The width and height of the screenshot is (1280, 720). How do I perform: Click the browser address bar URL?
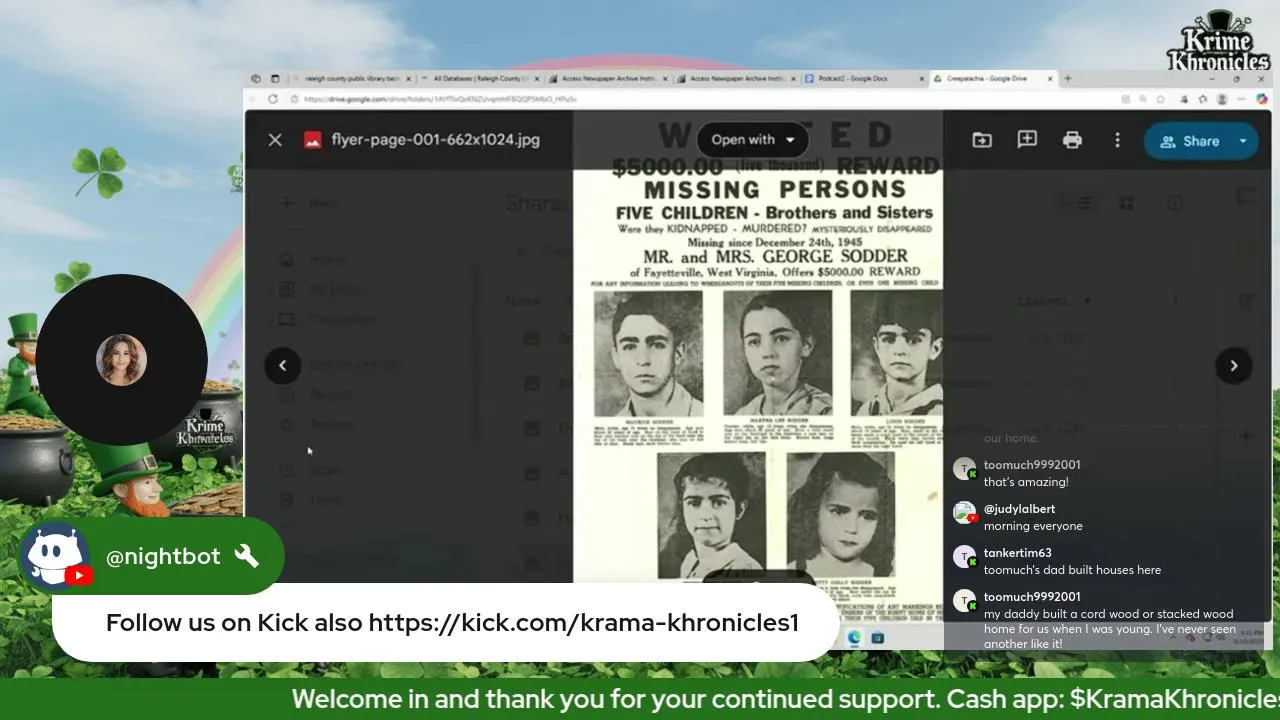[x=440, y=99]
